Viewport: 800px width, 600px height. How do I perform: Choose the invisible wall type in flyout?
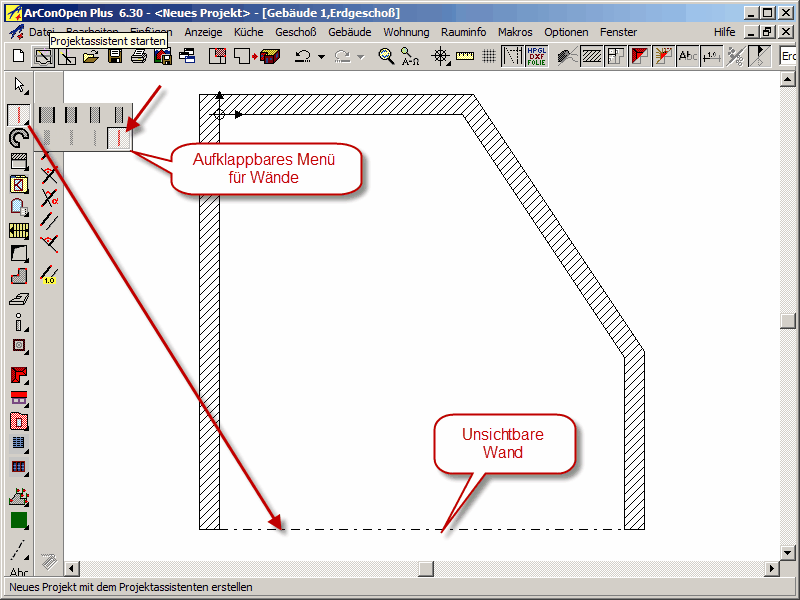(x=119, y=138)
